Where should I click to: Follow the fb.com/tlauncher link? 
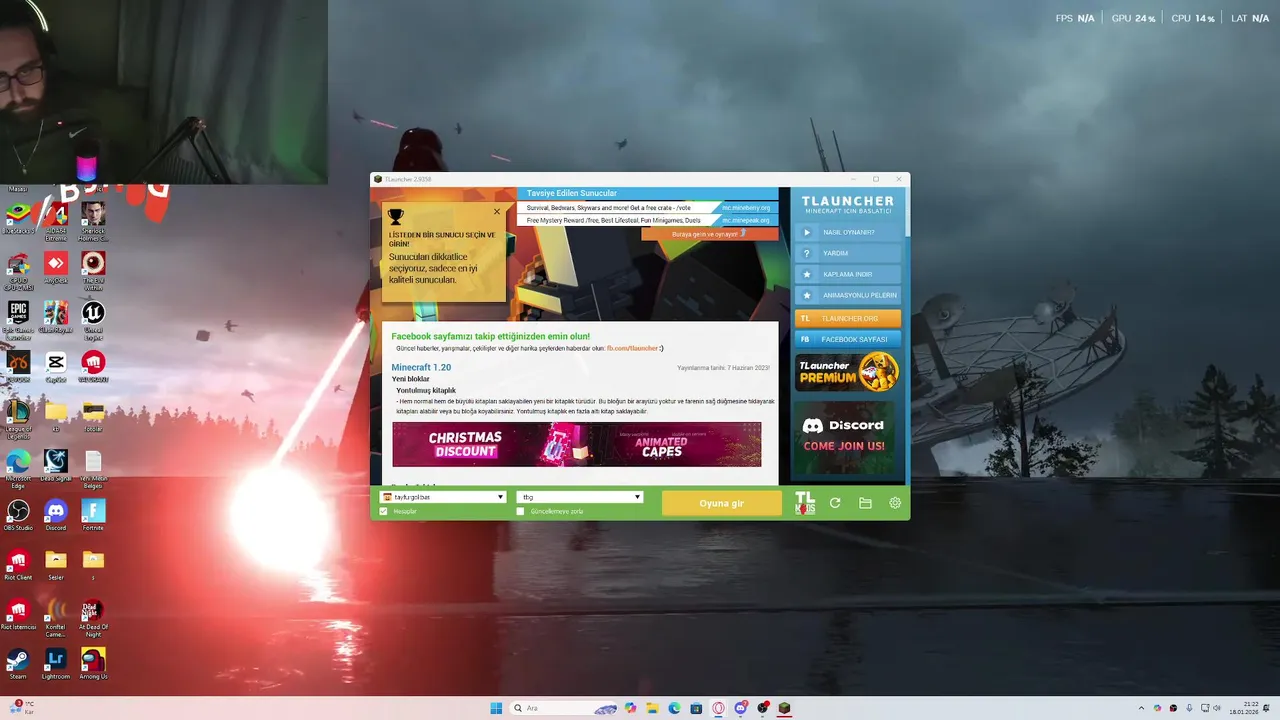(632, 348)
